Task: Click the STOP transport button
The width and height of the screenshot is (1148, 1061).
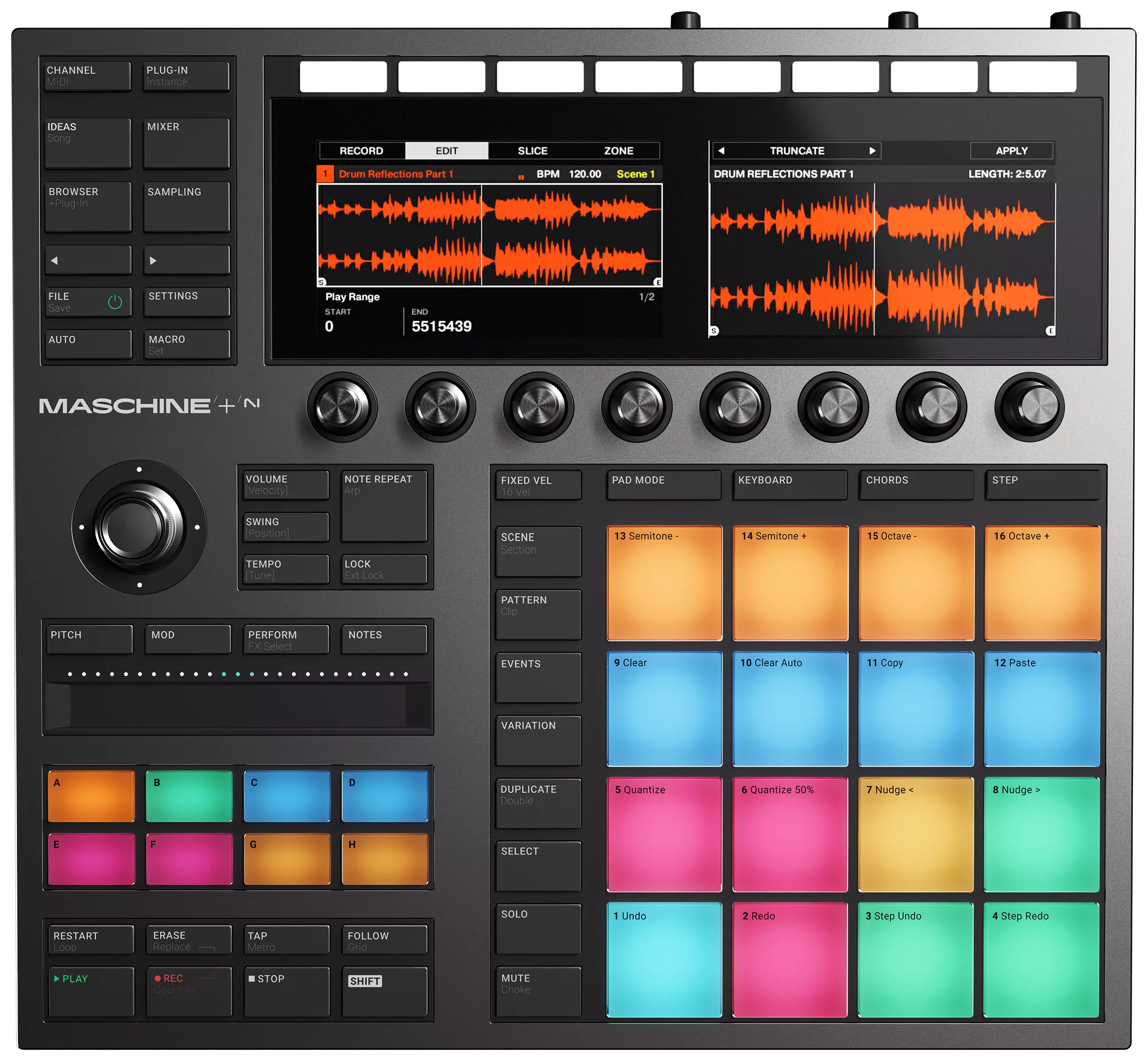Action: pyautogui.click(x=287, y=991)
